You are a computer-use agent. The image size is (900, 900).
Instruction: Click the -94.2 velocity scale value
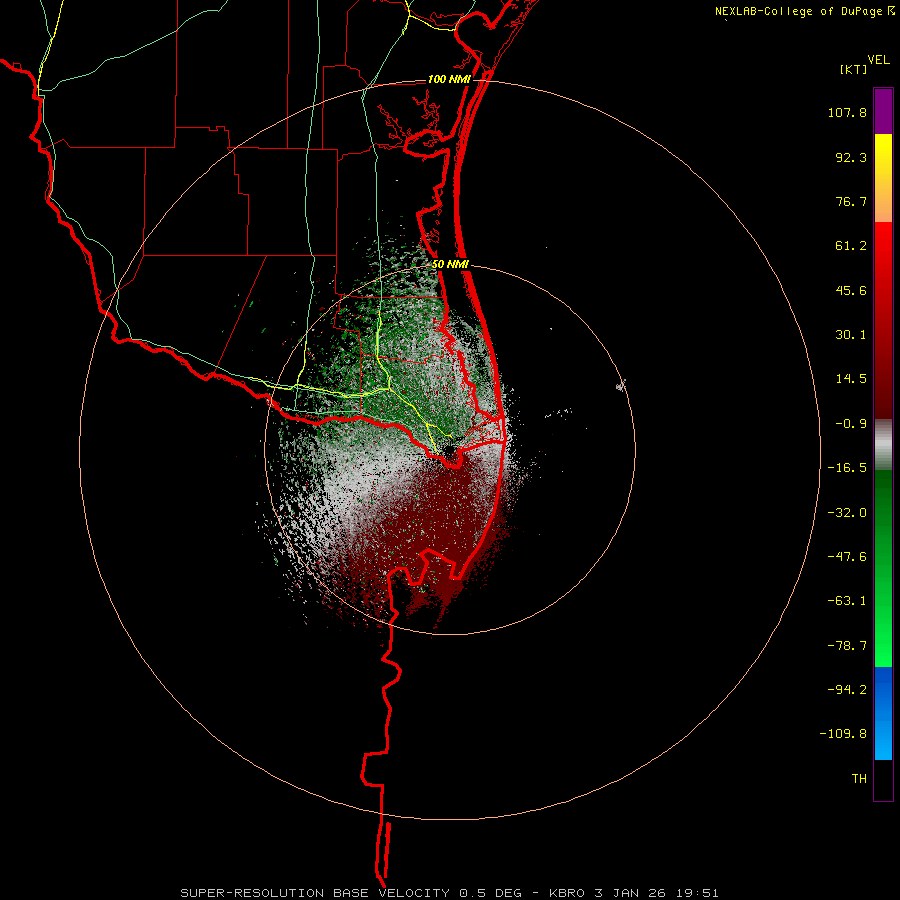coord(847,690)
